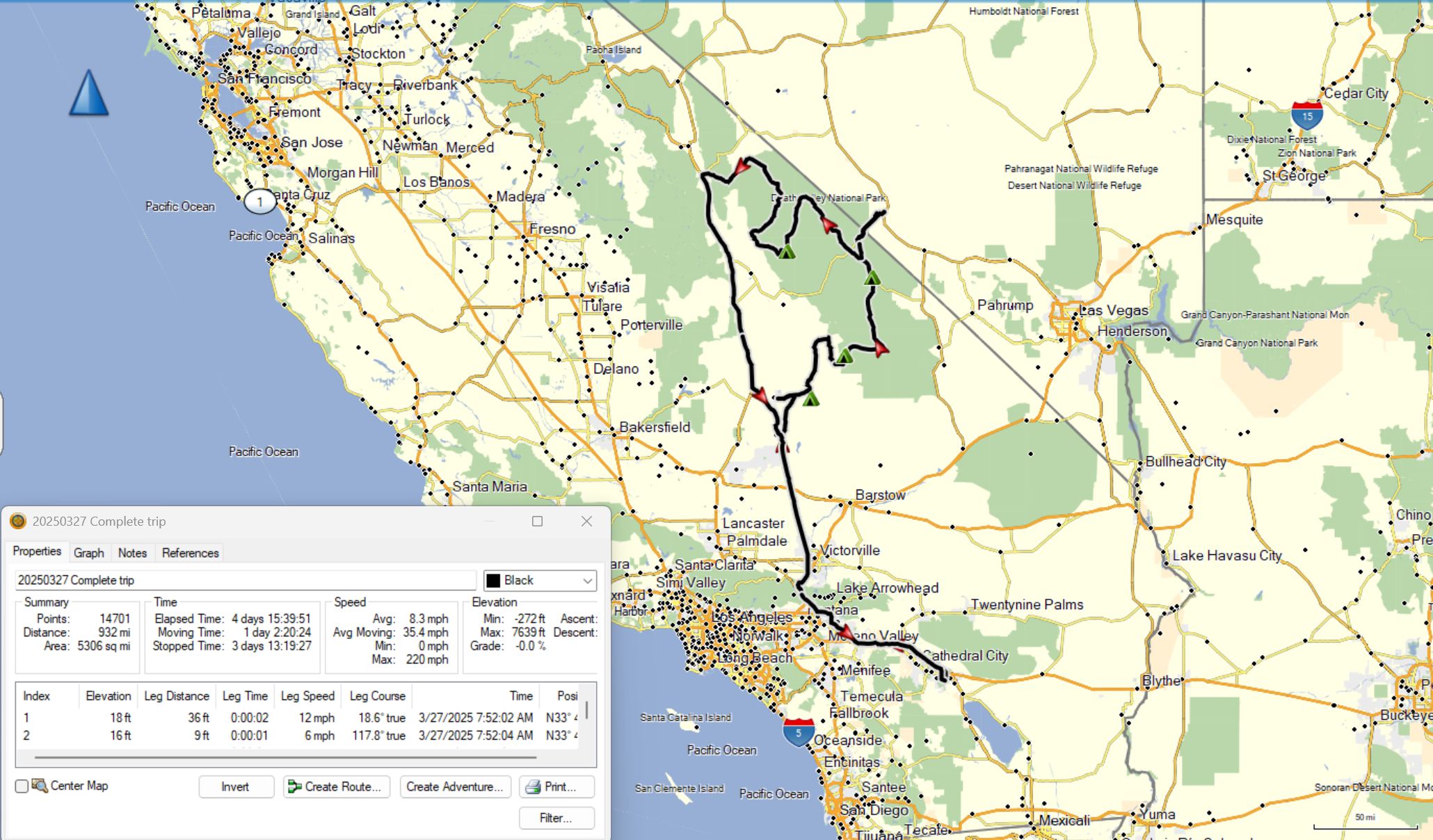Switch to the Graph tab

[88, 553]
